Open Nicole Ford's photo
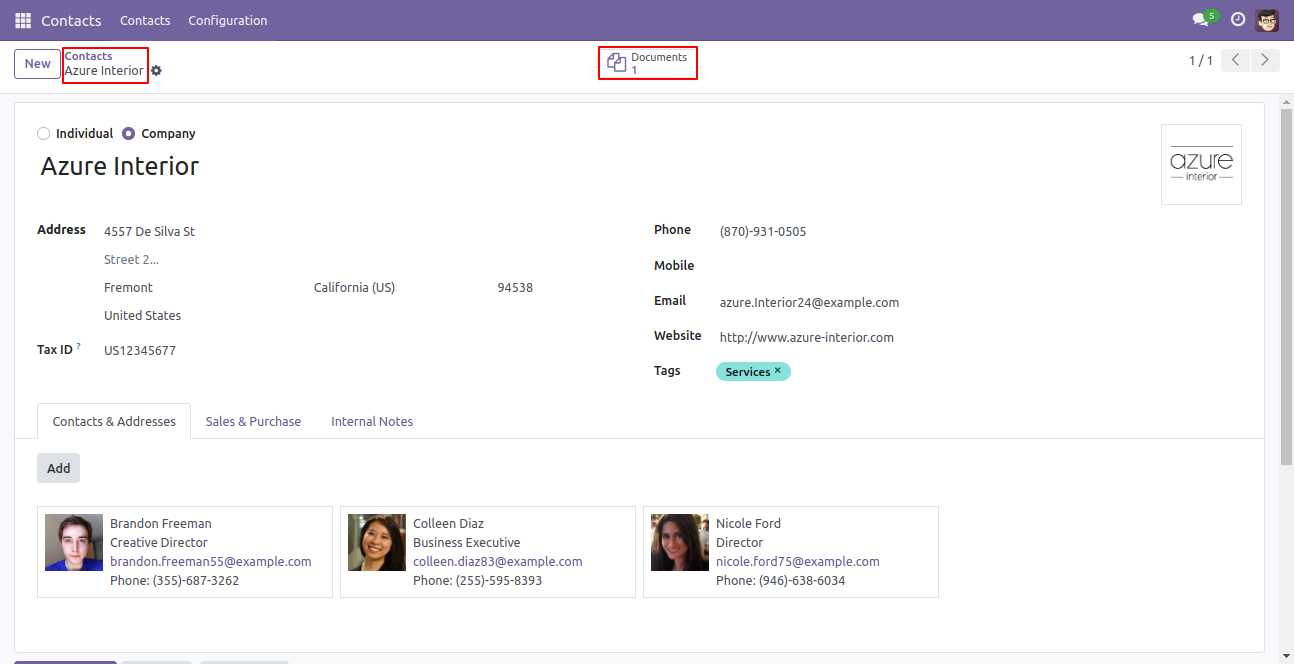This screenshot has width=1294, height=664. (680, 543)
